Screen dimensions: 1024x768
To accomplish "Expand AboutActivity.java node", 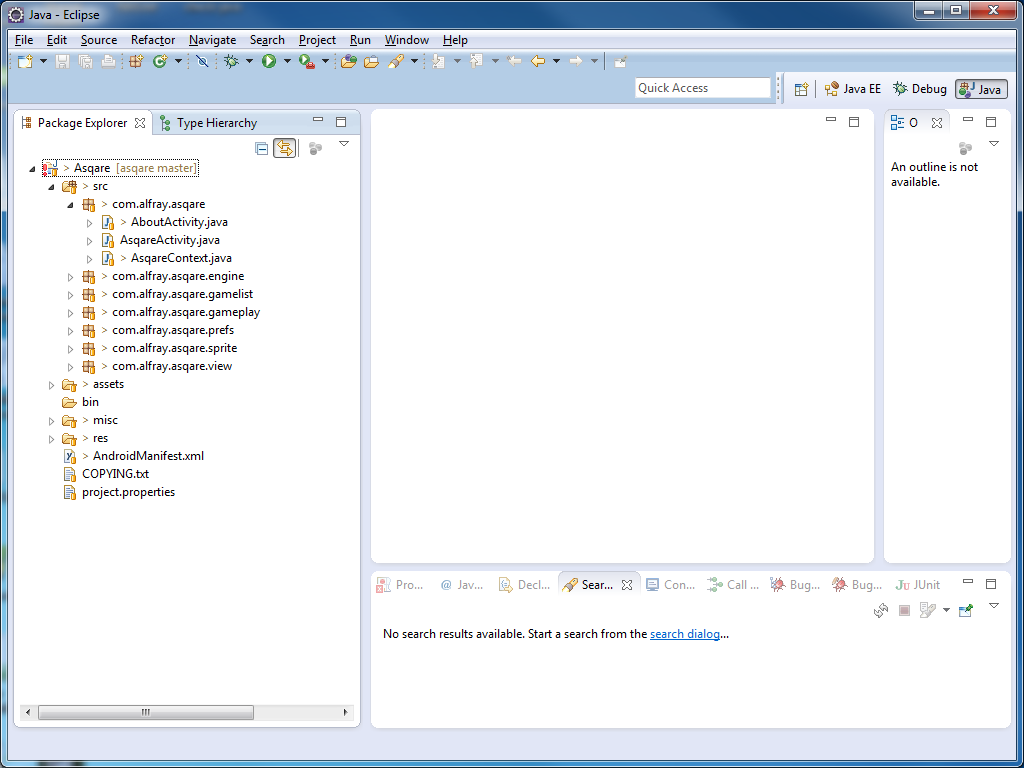I will pyautogui.click(x=89, y=223).
